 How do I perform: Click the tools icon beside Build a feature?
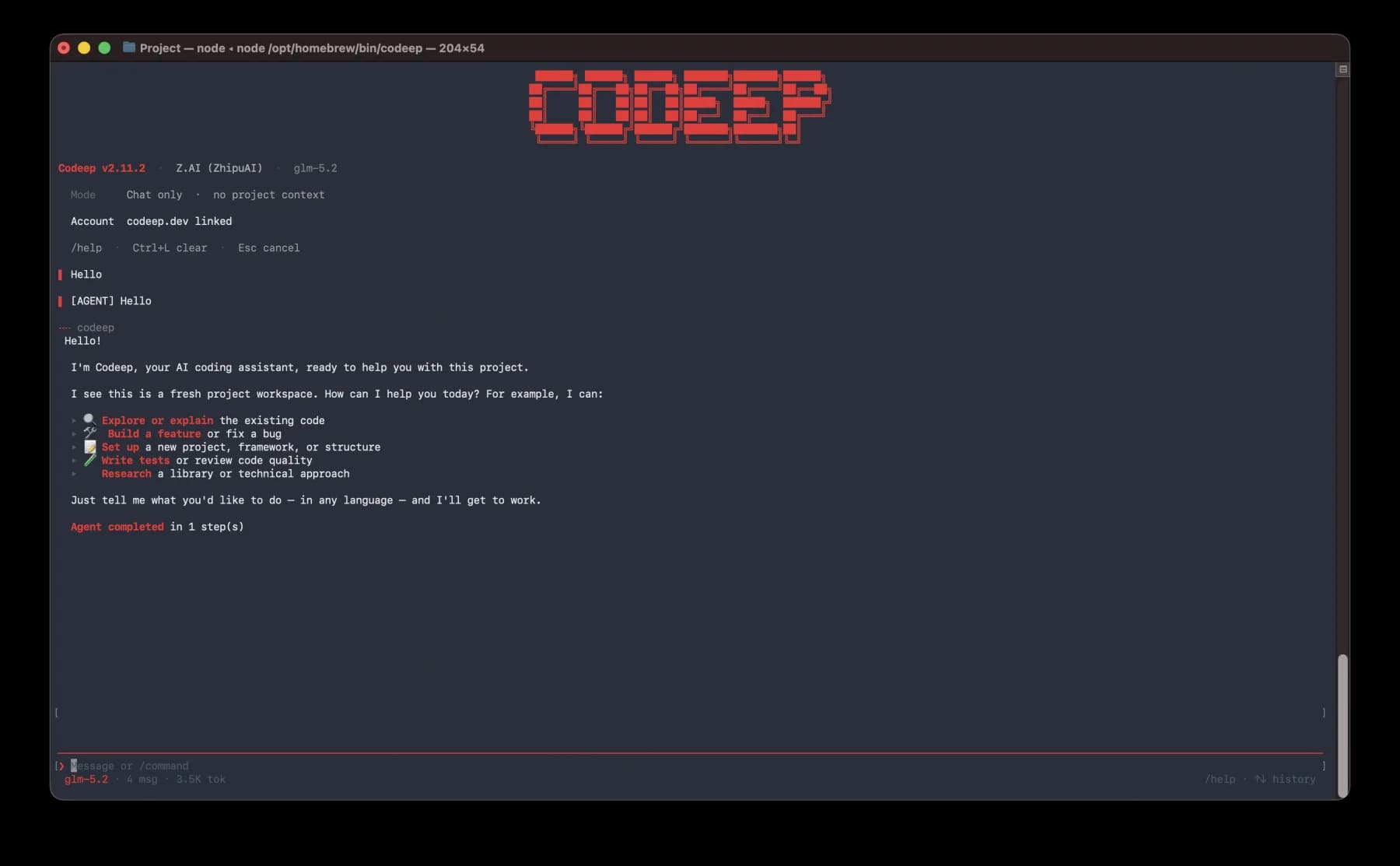[89, 433]
